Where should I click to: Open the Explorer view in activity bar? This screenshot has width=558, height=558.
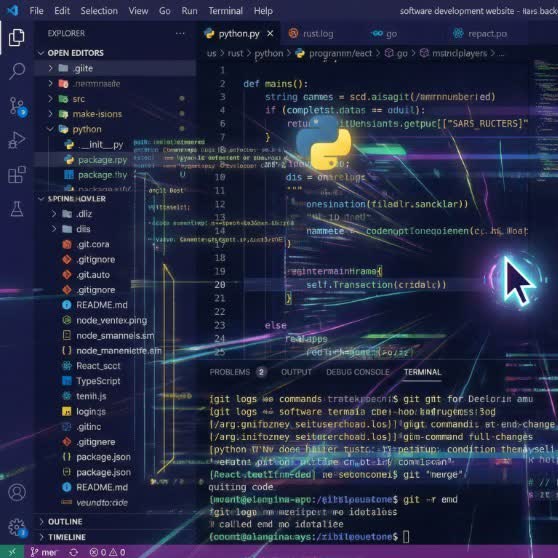16,37
